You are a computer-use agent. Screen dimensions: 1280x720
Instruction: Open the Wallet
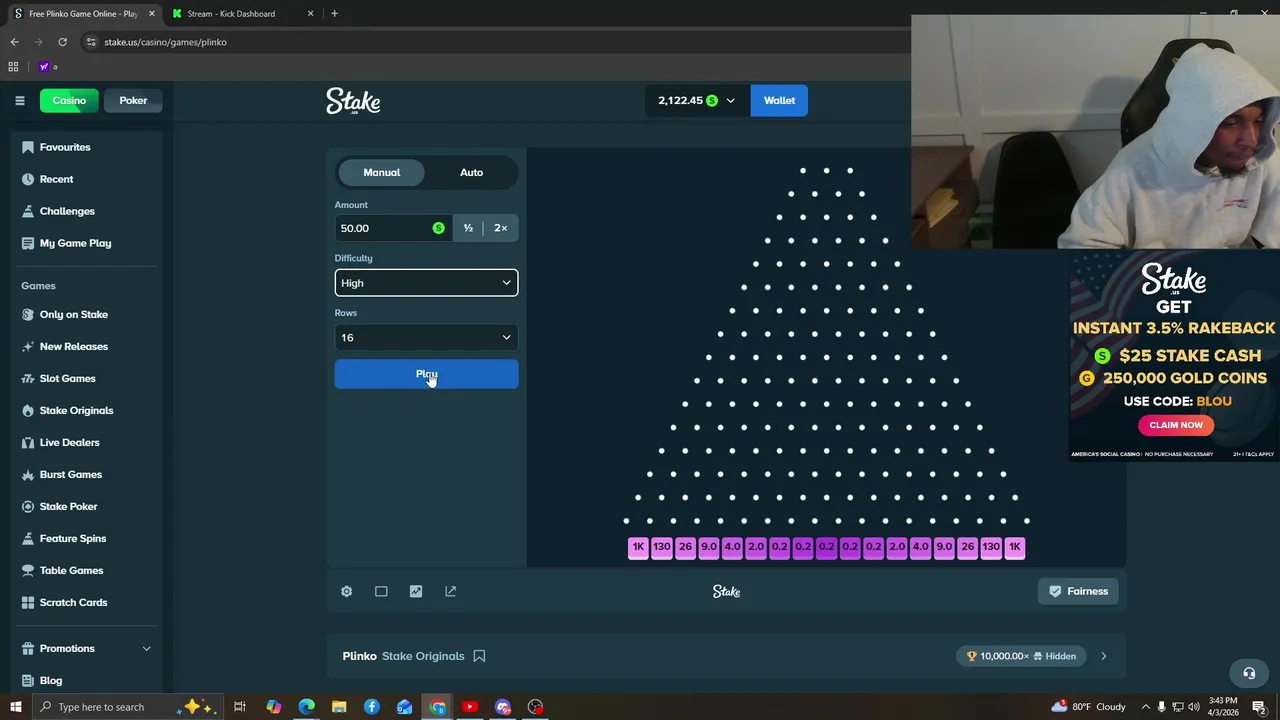click(x=779, y=100)
